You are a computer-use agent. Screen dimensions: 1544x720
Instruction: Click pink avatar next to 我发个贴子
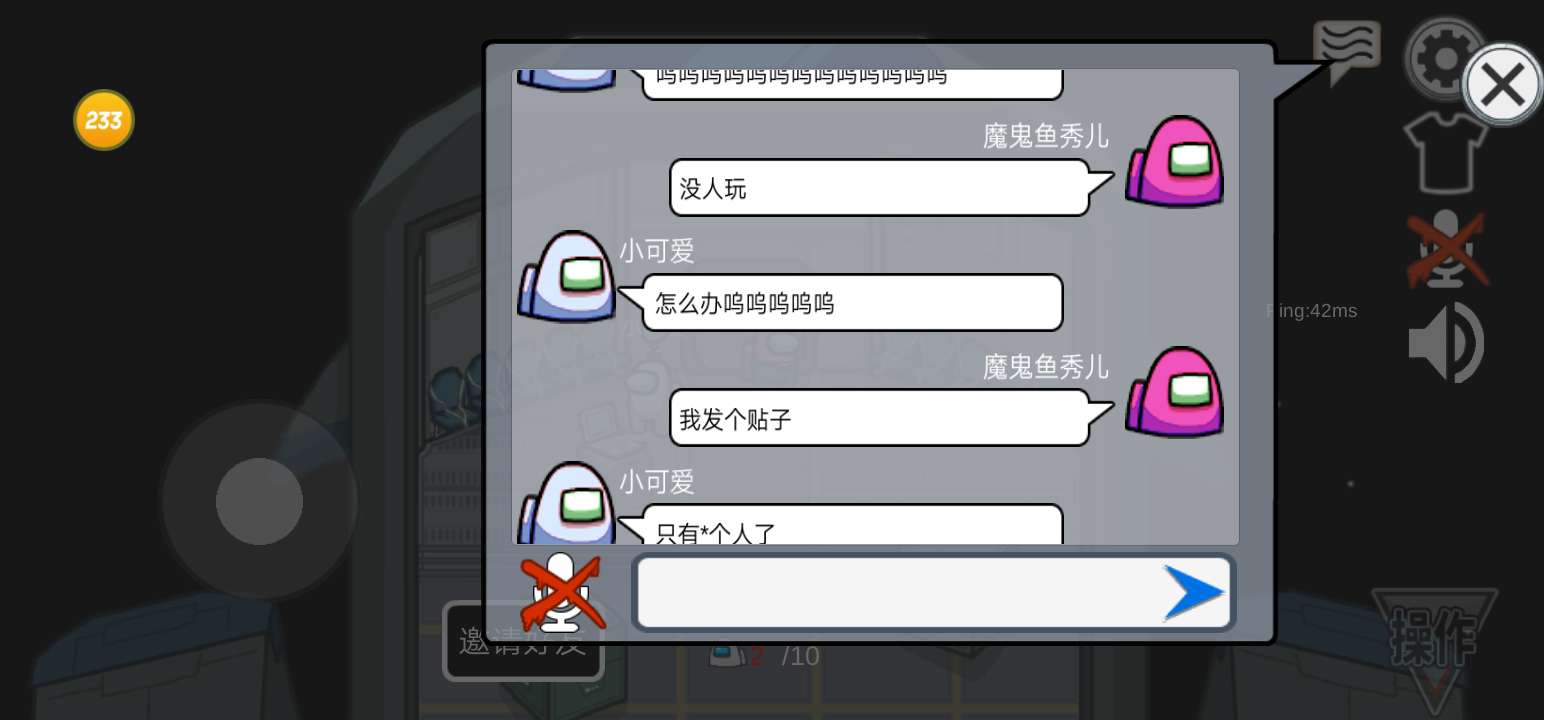pos(1175,392)
